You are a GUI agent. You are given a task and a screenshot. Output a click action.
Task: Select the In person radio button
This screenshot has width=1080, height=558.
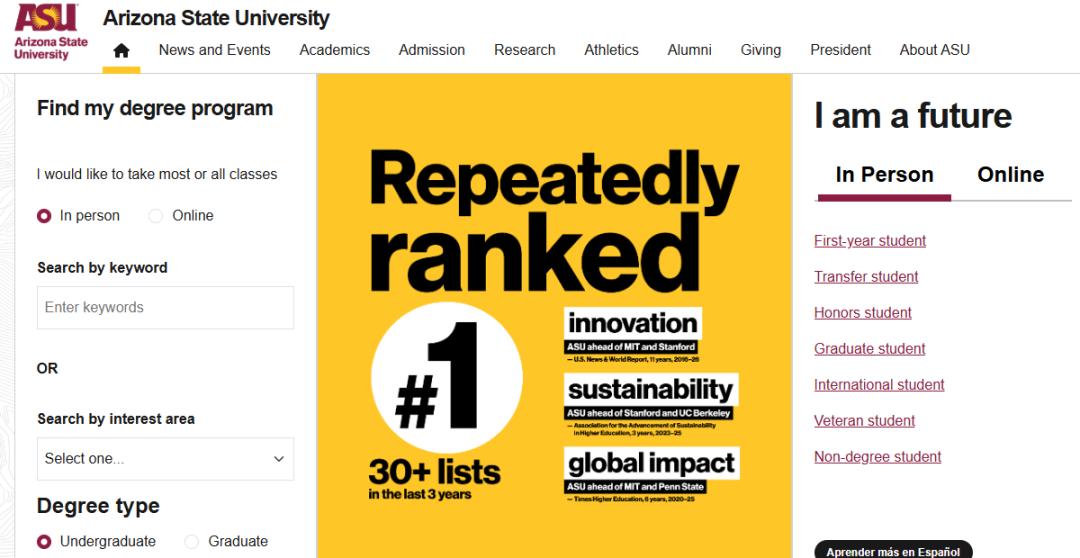click(44, 216)
